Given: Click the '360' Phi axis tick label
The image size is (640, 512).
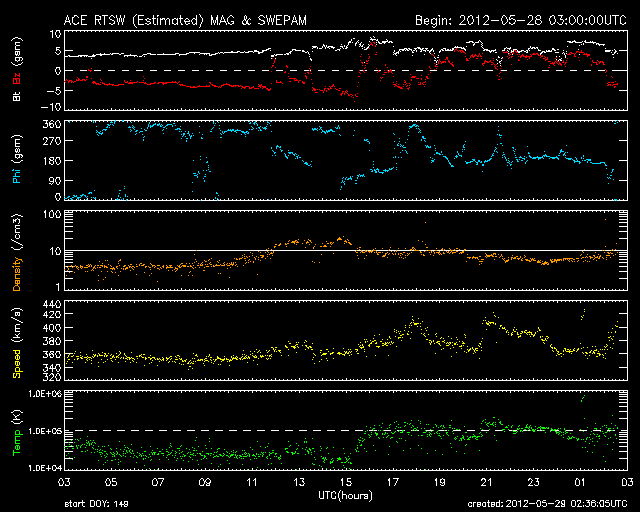Looking at the screenshot, I should (51, 124).
